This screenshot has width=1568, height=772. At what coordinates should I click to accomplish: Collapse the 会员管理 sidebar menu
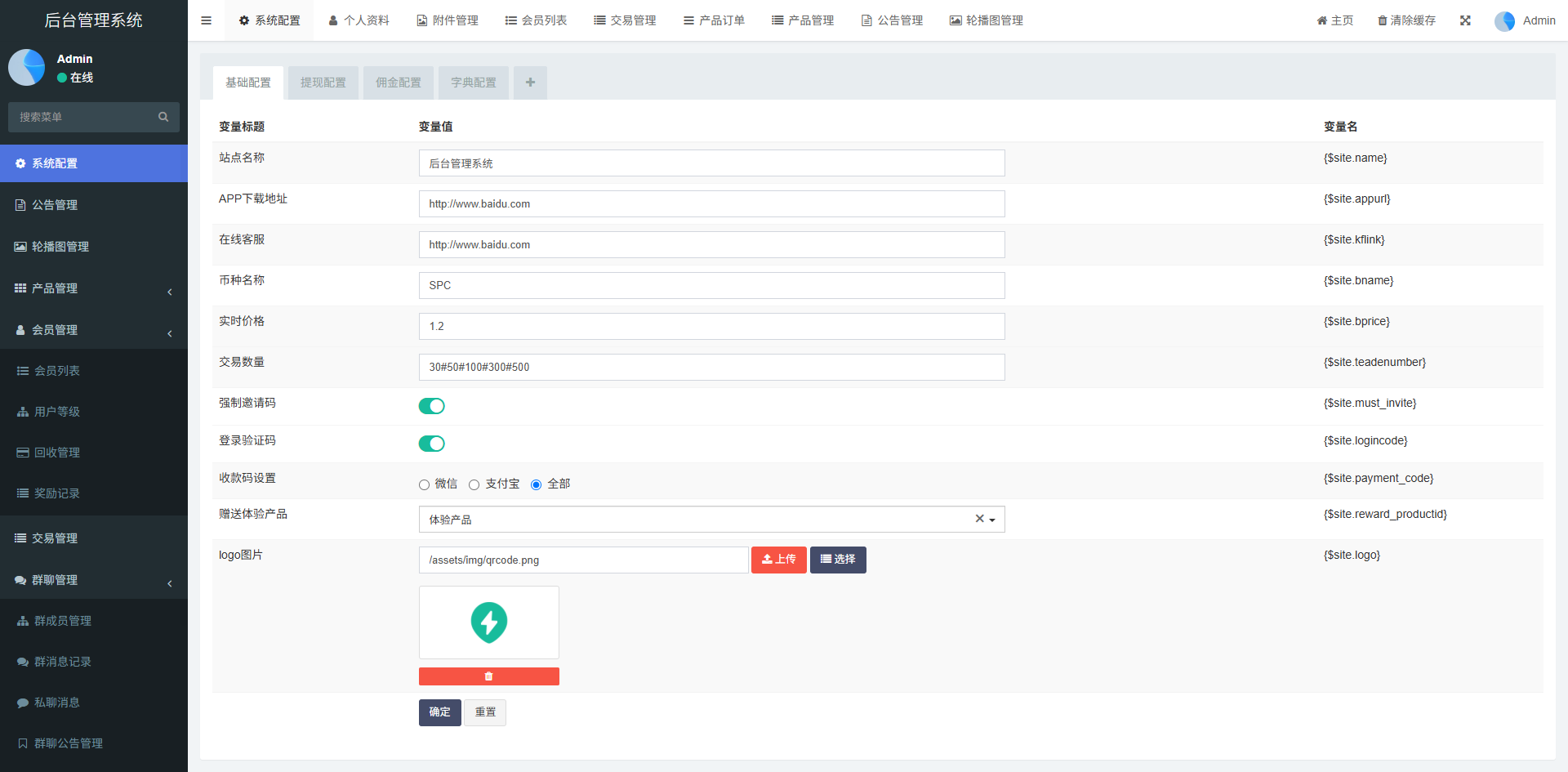[94, 330]
